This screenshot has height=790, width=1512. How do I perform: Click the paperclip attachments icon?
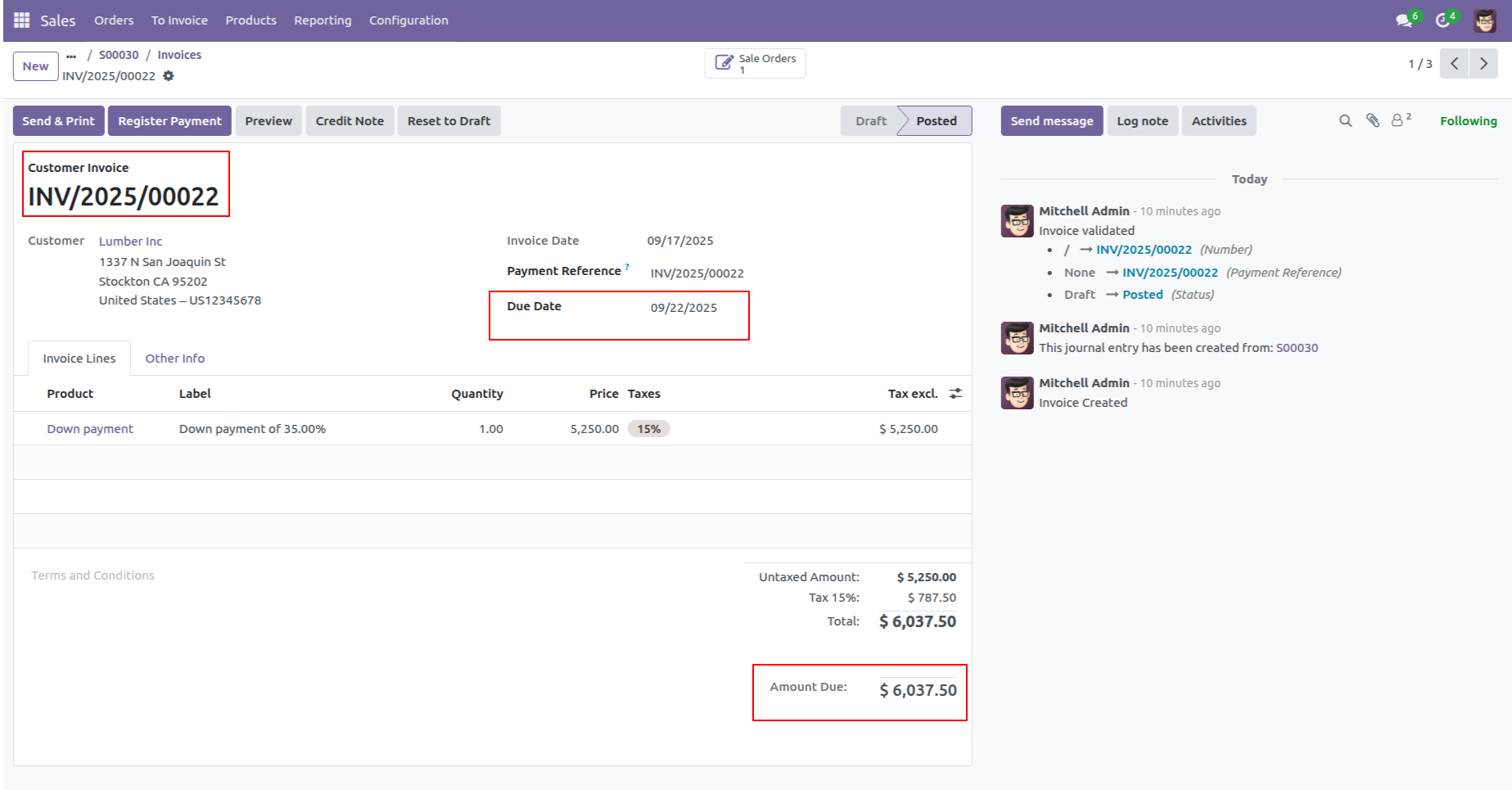click(x=1373, y=121)
